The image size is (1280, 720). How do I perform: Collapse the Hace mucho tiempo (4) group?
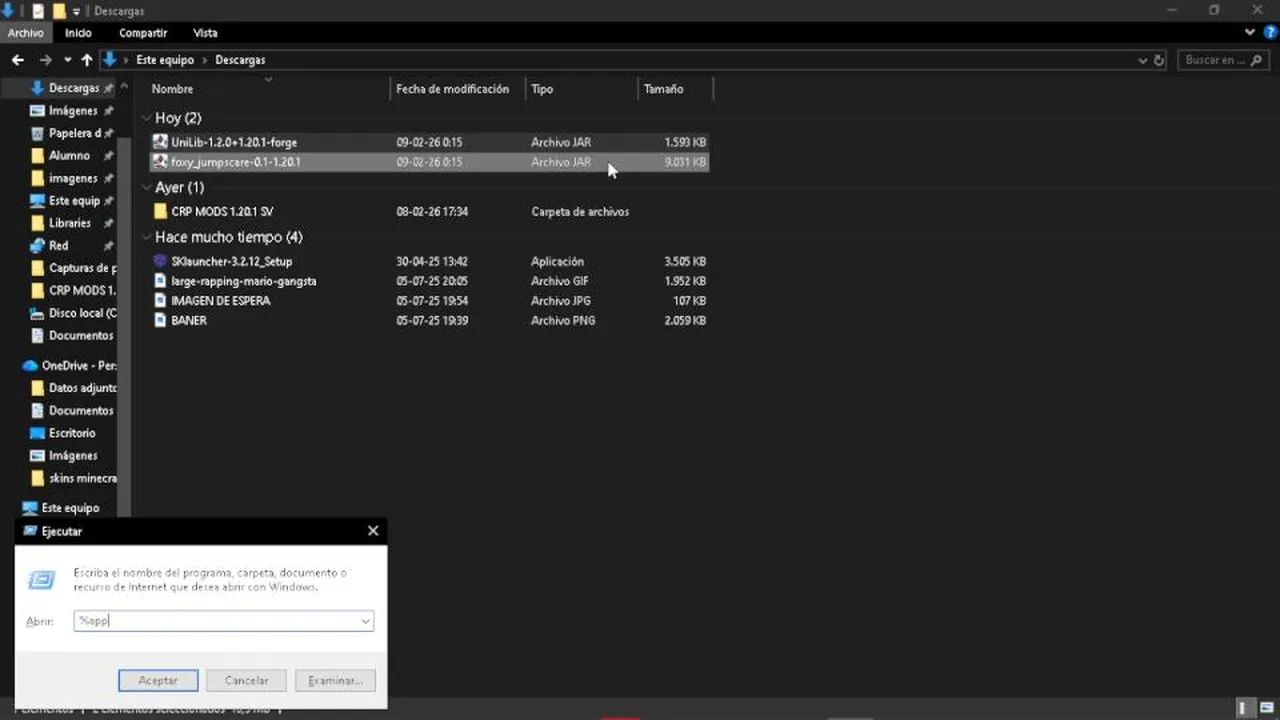(147, 237)
